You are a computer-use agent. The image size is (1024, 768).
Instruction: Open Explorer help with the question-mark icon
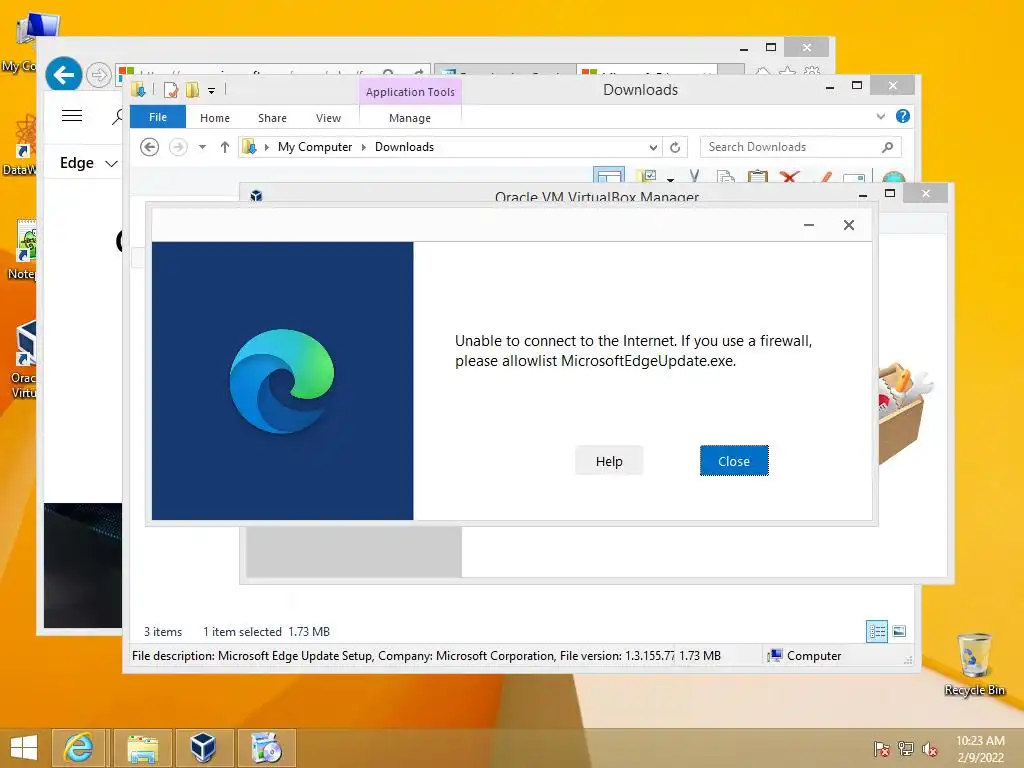(x=903, y=116)
